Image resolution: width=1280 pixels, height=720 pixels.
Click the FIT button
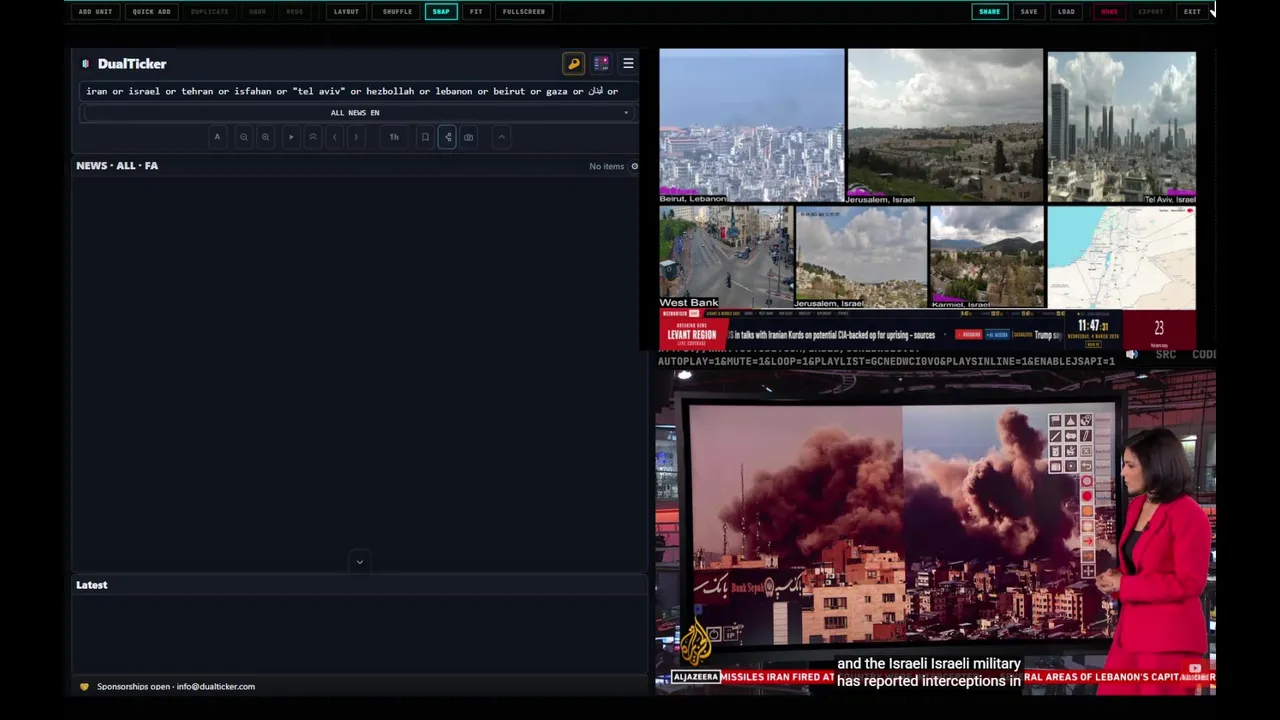tap(476, 12)
